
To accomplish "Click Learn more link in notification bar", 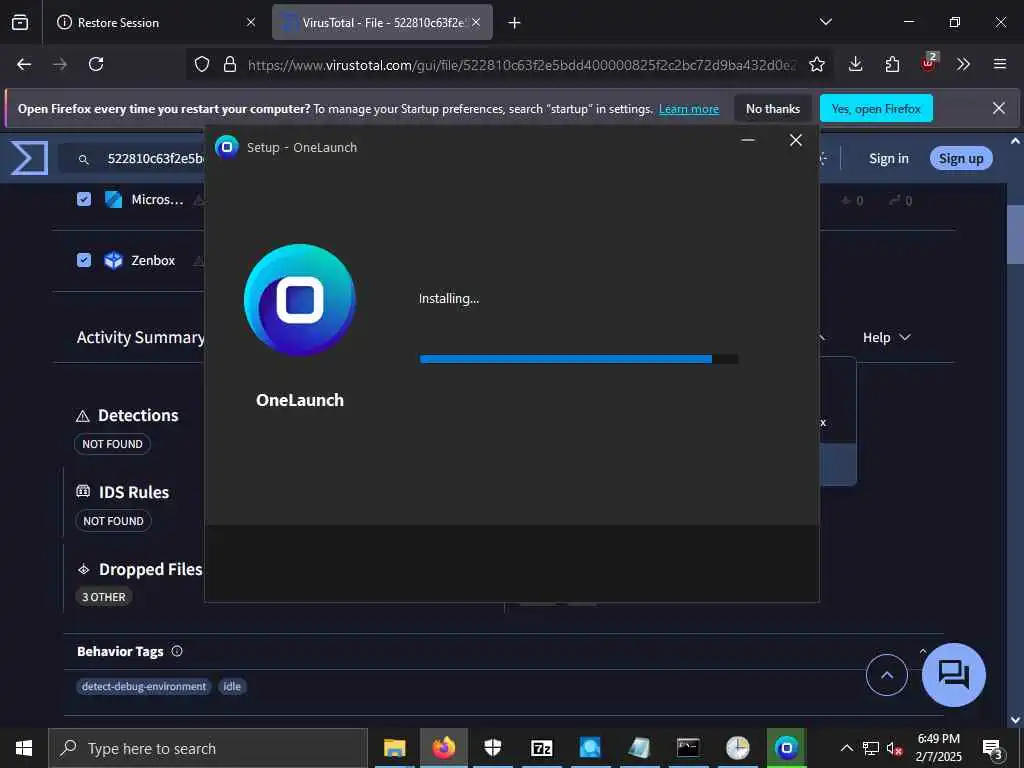I will 688,109.
